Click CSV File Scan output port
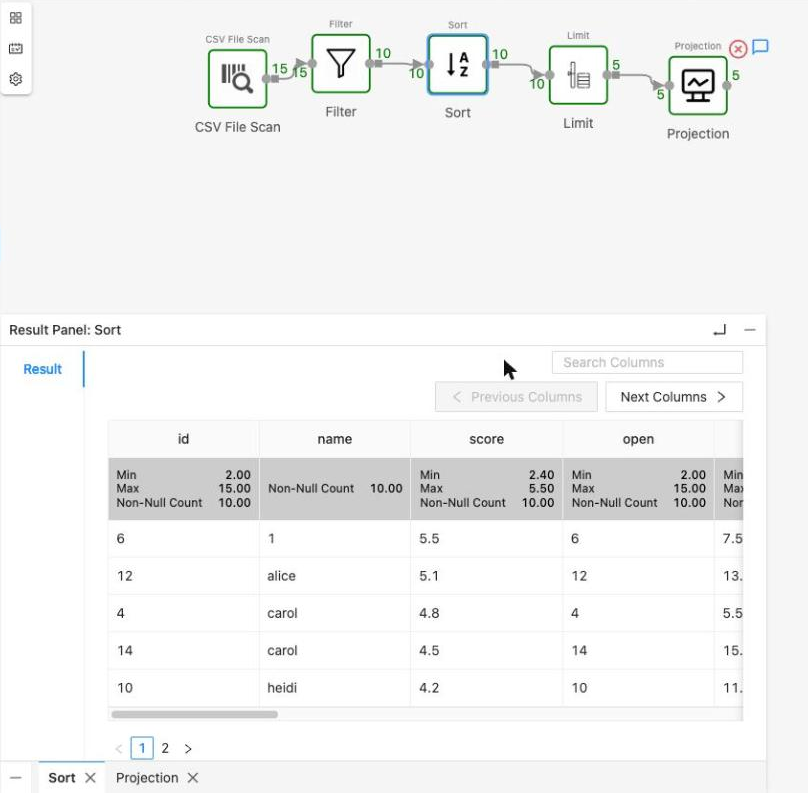Viewport: 808px width, 793px height. 266,79
